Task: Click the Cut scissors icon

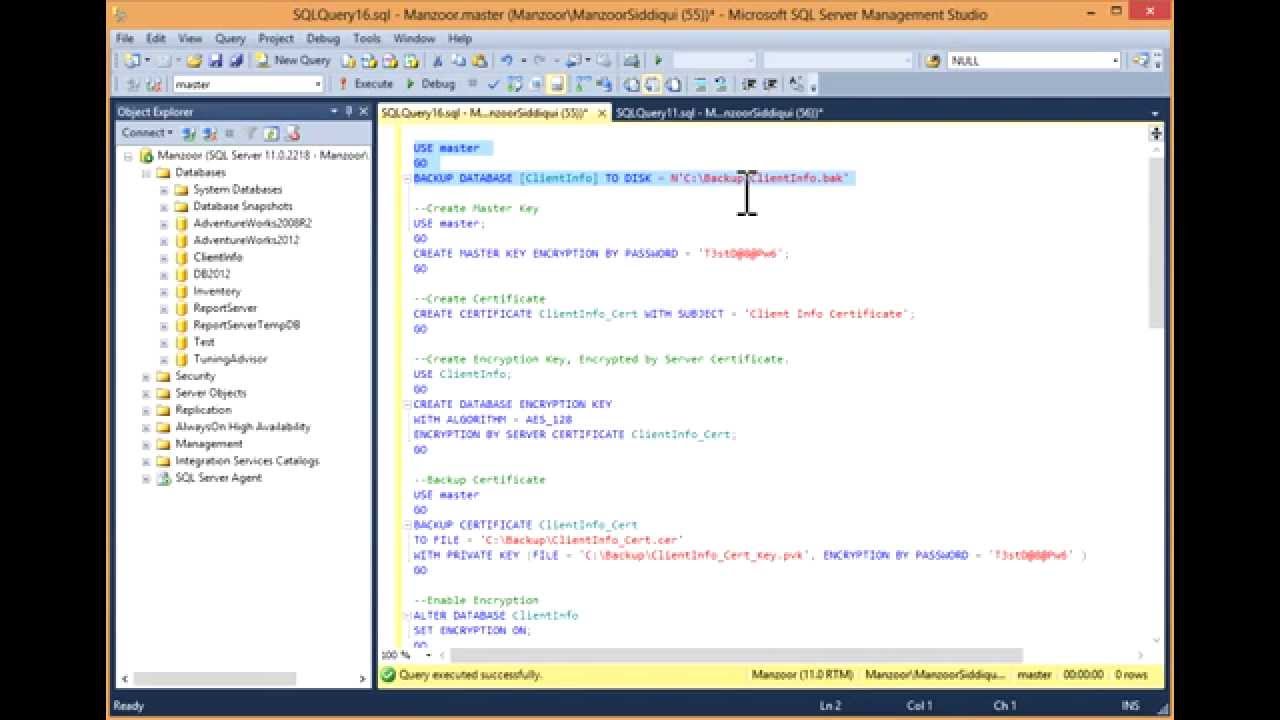Action: (438, 60)
